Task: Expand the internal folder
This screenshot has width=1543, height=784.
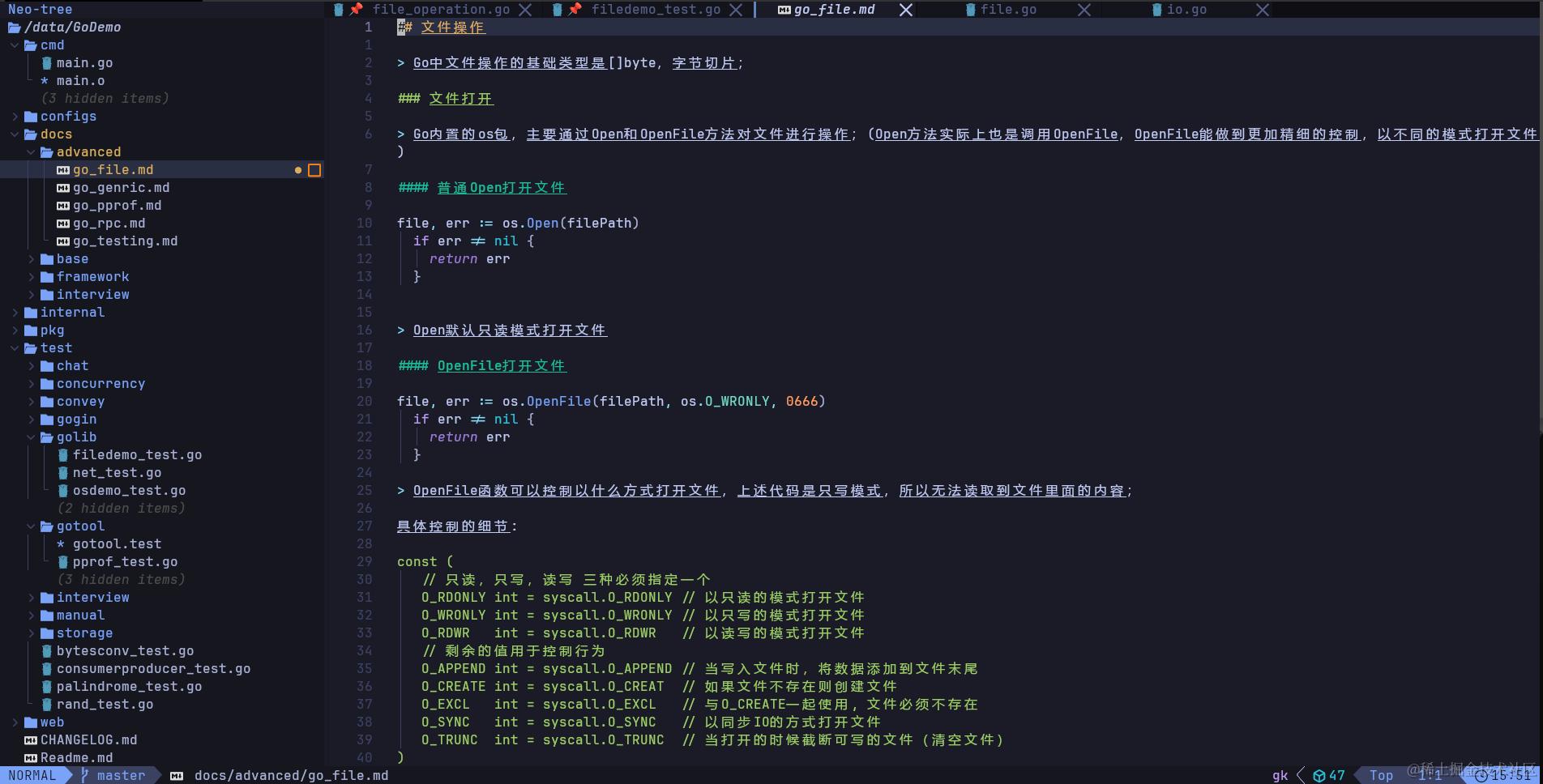Action: (x=15, y=313)
